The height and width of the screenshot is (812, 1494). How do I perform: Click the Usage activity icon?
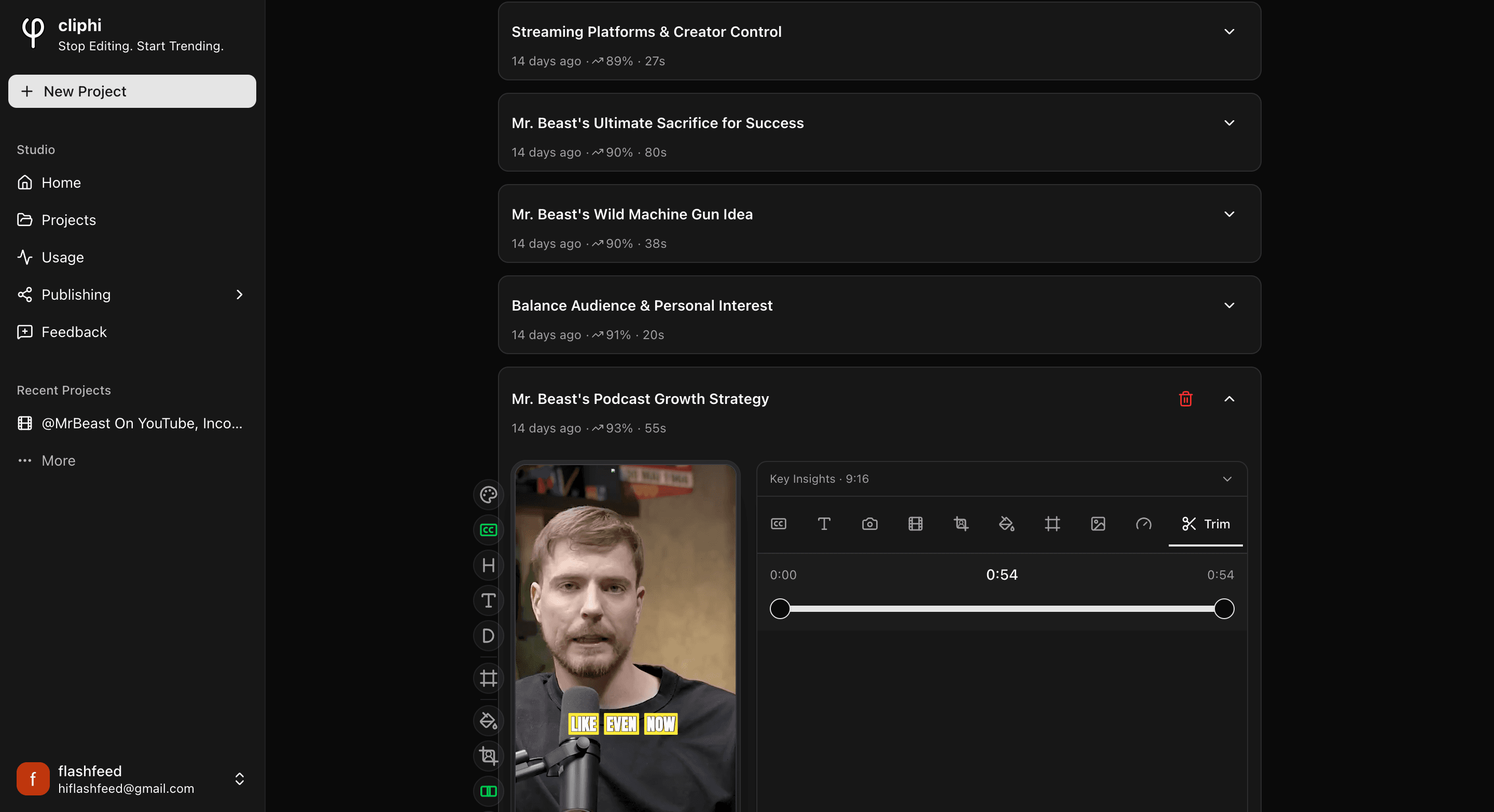(24, 257)
